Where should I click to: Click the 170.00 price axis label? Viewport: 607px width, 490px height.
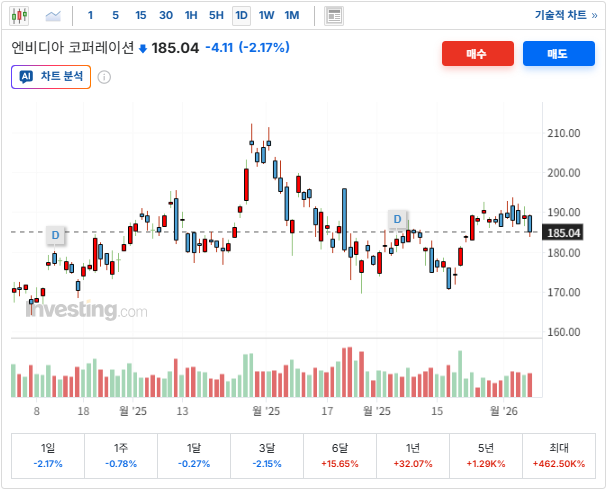click(564, 292)
